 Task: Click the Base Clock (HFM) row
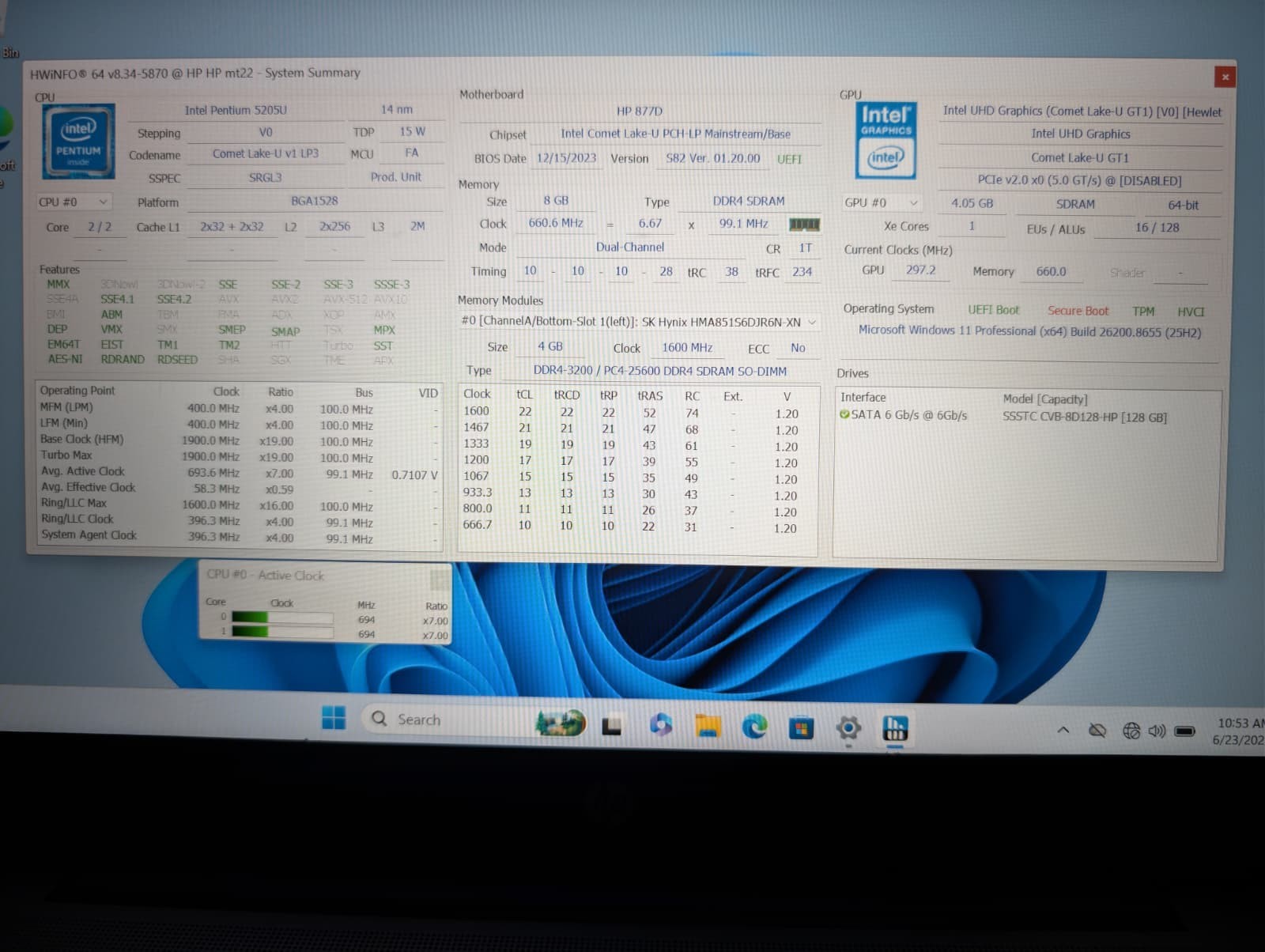tap(238, 440)
